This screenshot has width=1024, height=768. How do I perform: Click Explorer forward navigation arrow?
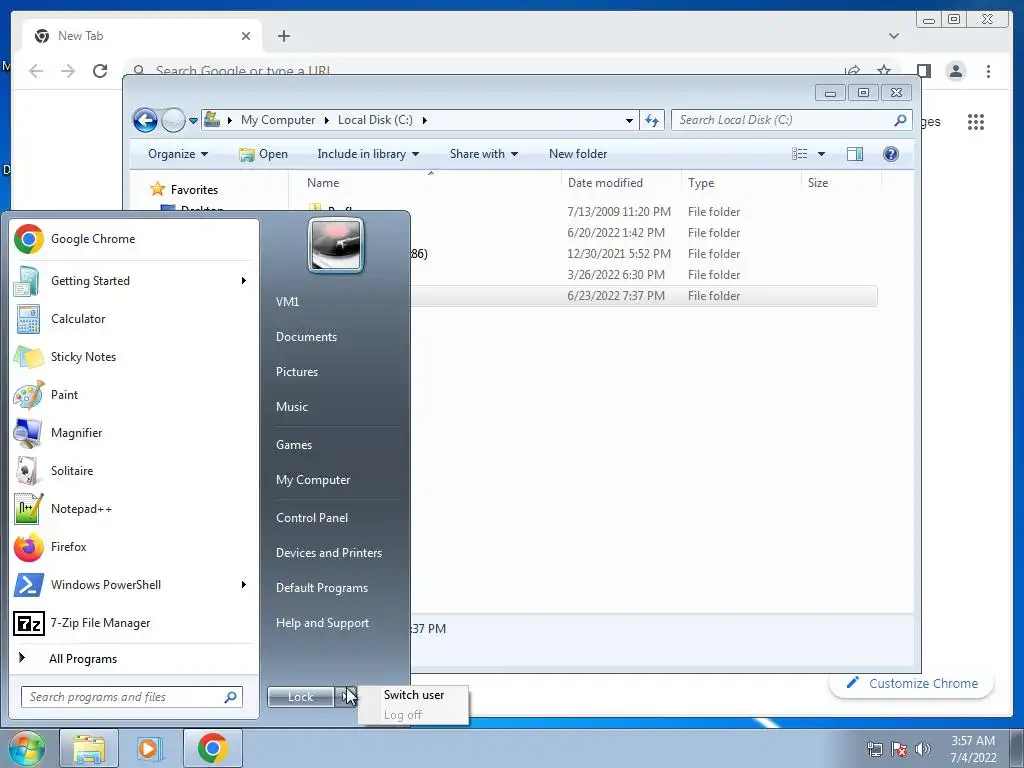(x=173, y=120)
